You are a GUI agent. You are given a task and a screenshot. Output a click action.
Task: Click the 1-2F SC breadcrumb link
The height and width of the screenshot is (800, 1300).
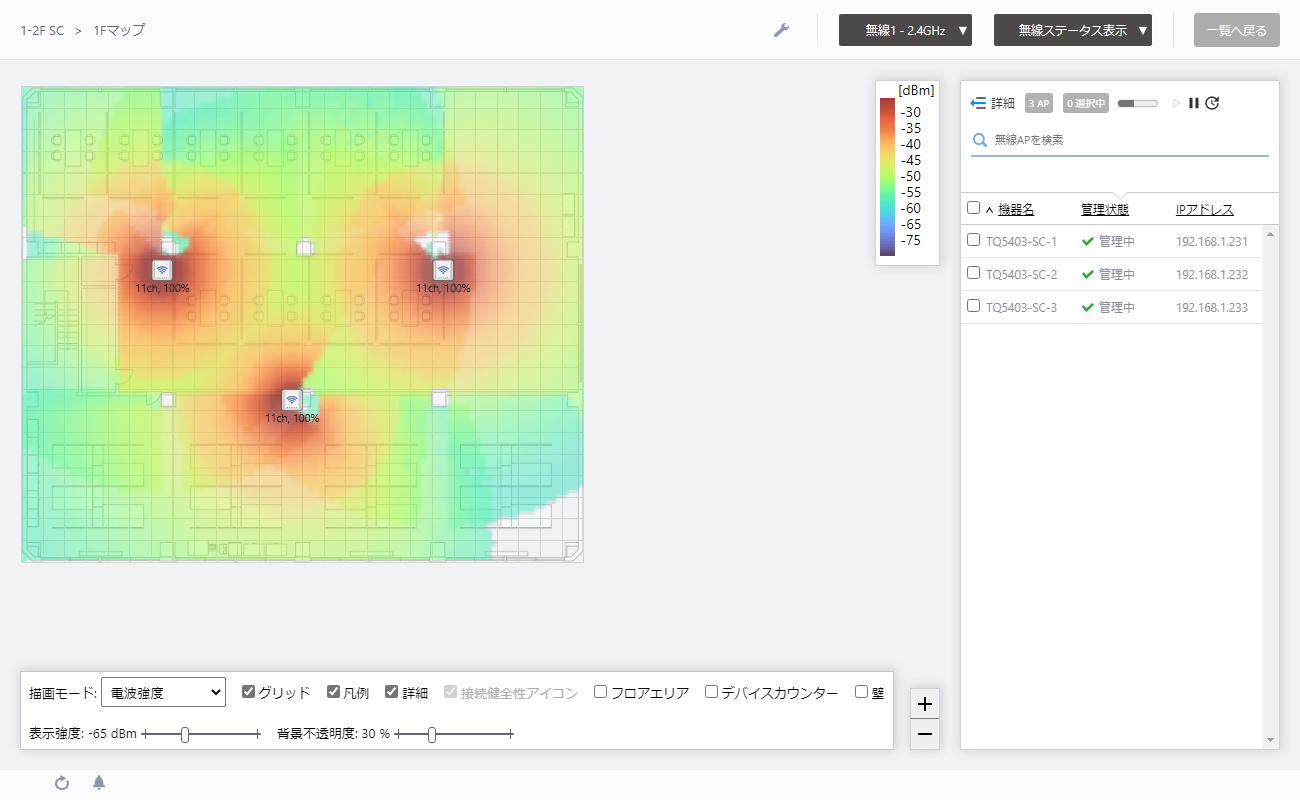[x=42, y=31]
